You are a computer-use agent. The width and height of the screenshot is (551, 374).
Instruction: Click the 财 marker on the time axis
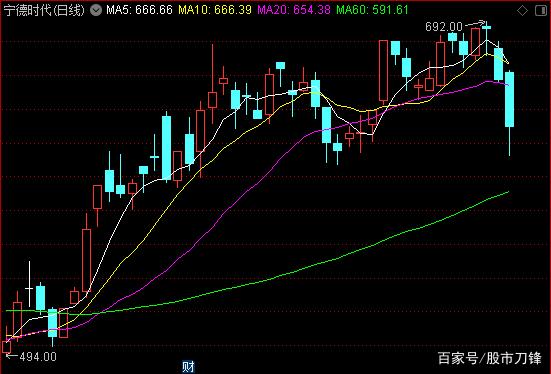click(188, 367)
